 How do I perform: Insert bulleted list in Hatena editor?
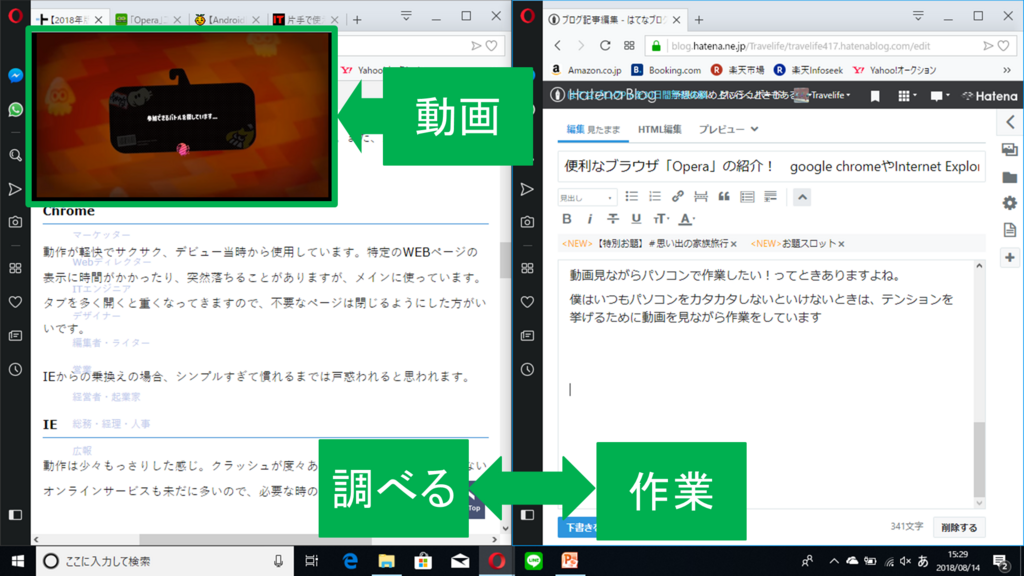point(632,197)
